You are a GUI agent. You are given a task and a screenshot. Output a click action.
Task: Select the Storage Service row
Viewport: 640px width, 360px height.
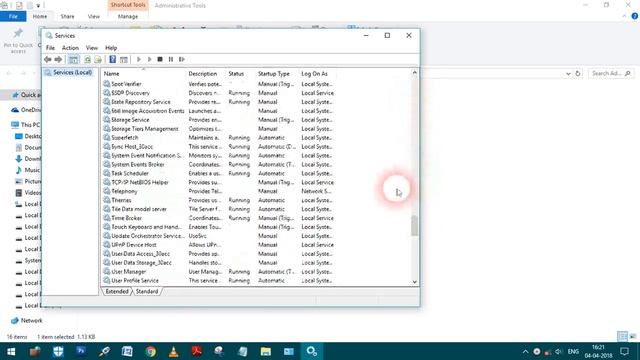coord(218,120)
